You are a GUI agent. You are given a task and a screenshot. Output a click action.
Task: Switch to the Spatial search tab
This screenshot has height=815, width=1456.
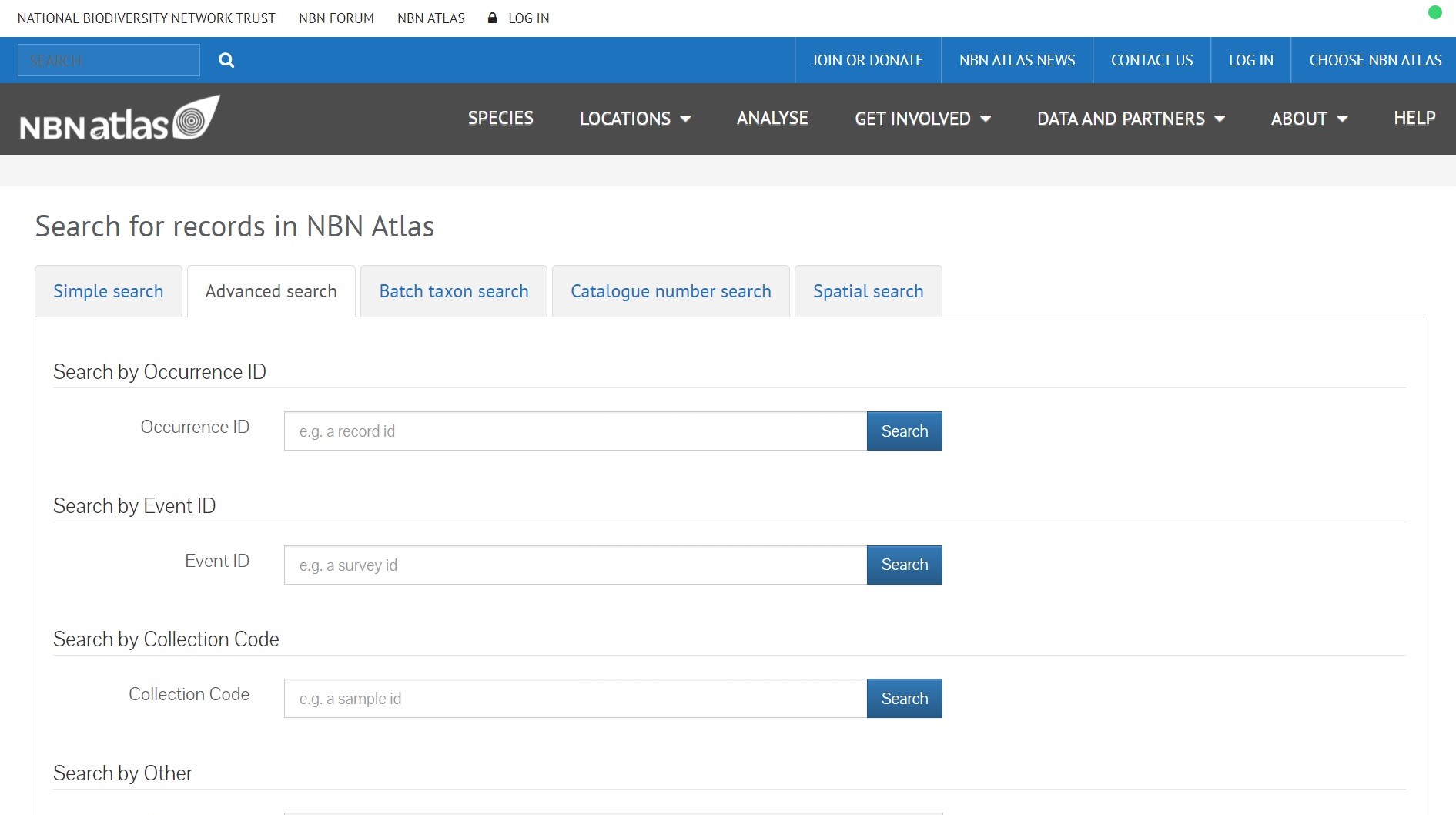pyautogui.click(x=868, y=291)
